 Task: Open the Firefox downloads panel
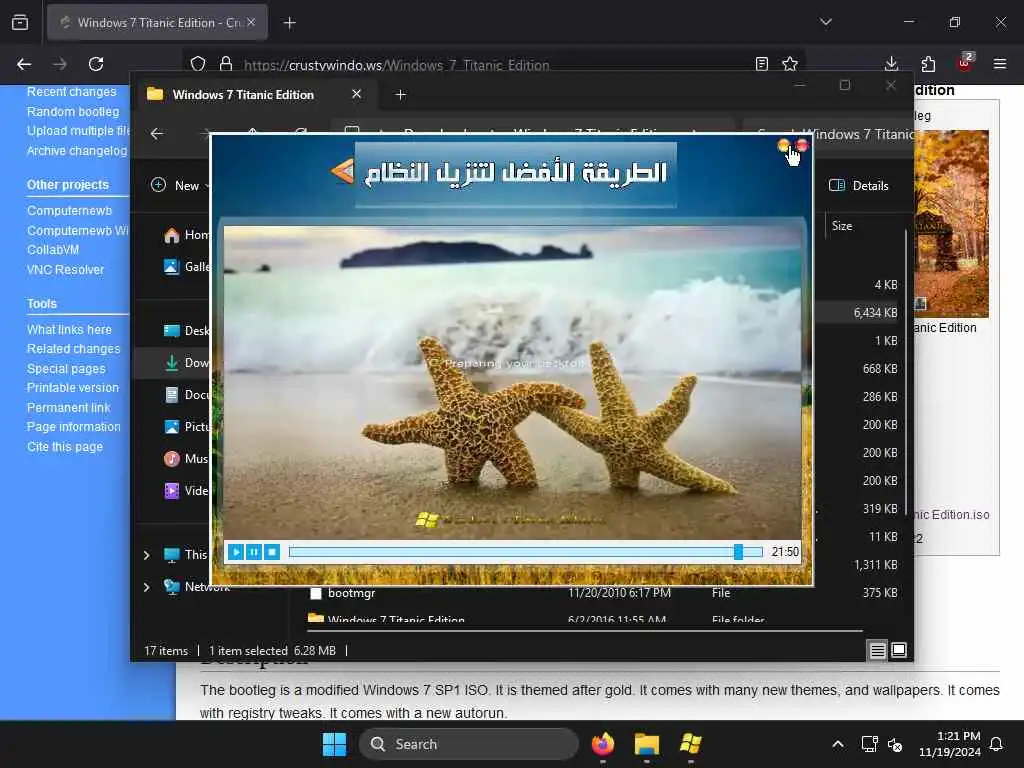click(x=891, y=64)
